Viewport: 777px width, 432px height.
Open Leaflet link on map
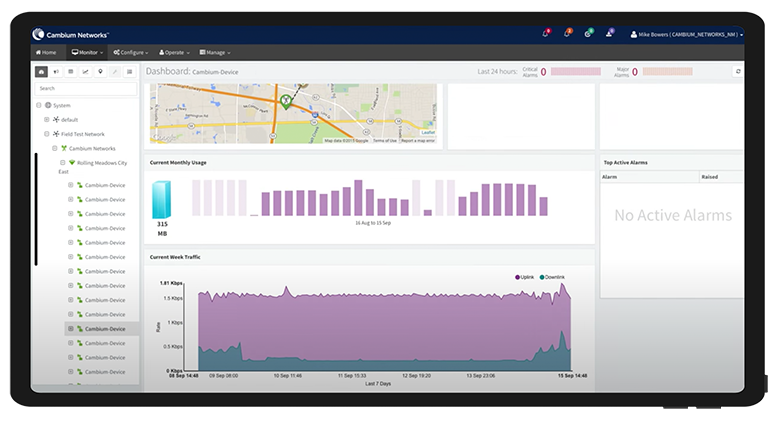(x=428, y=132)
